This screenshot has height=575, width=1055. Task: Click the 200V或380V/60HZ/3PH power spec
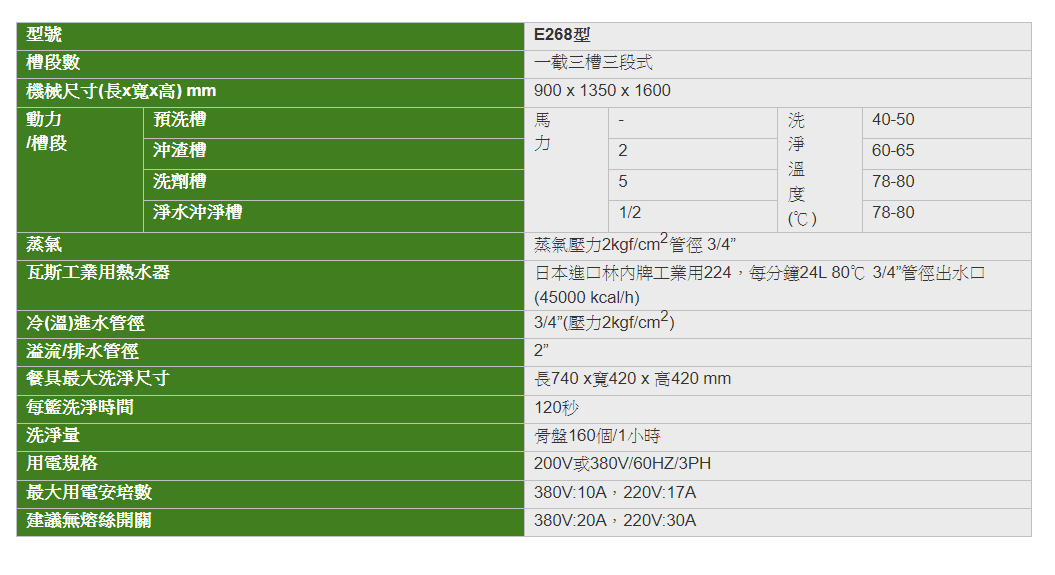(x=623, y=464)
